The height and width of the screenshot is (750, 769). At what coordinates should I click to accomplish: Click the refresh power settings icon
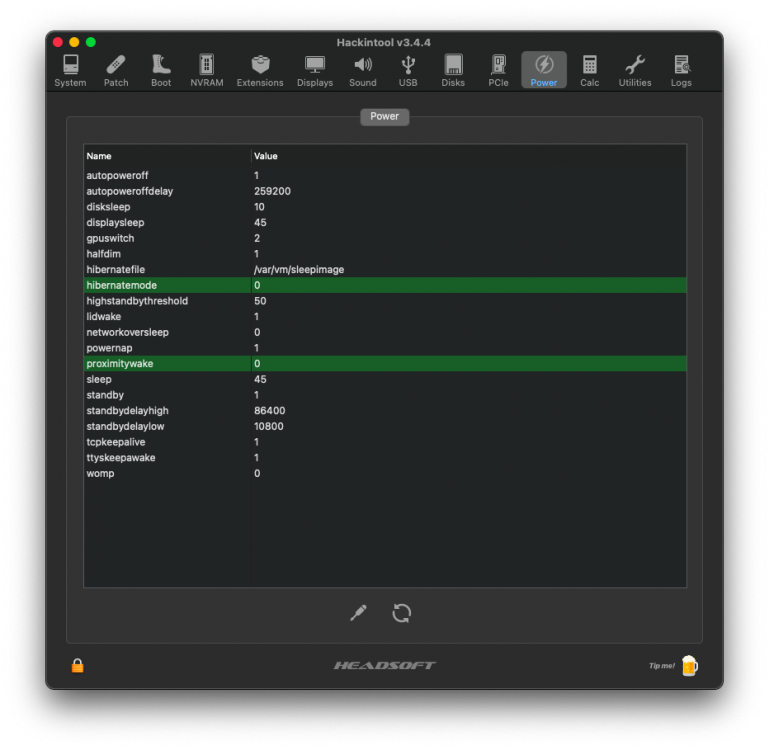(402, 613)
